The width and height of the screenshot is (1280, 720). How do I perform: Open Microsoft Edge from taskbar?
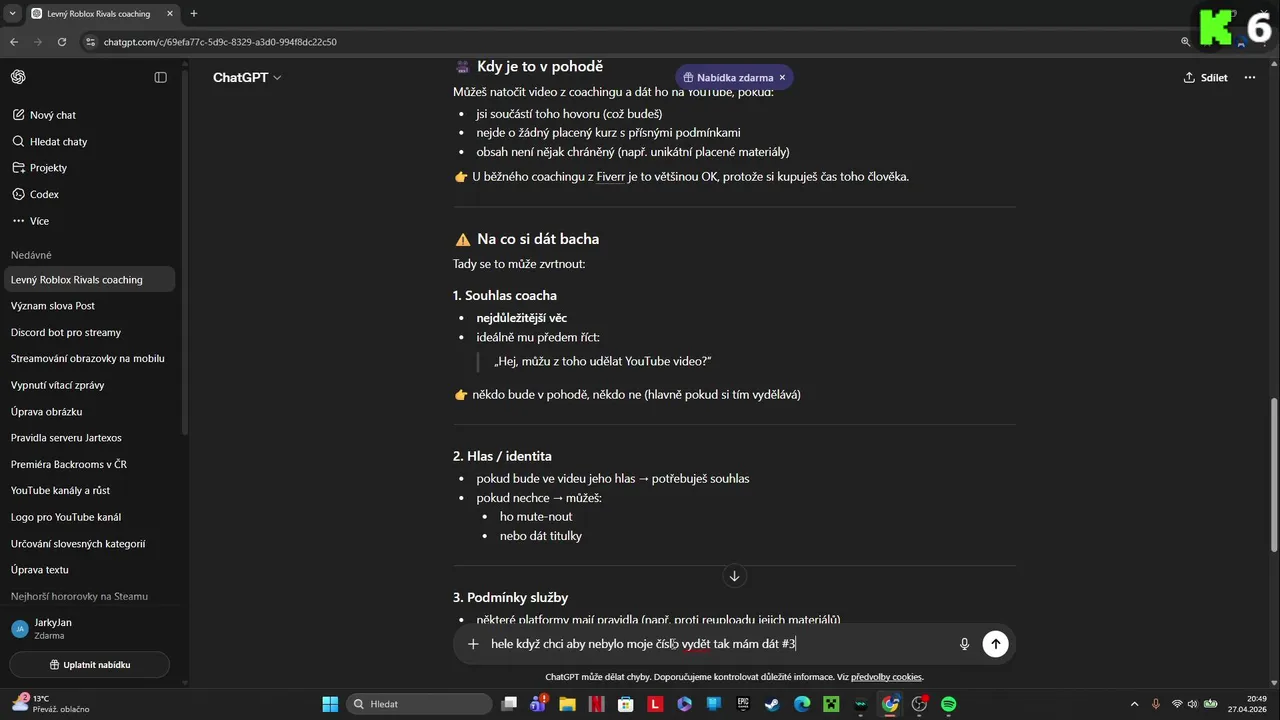coord(802,704)
